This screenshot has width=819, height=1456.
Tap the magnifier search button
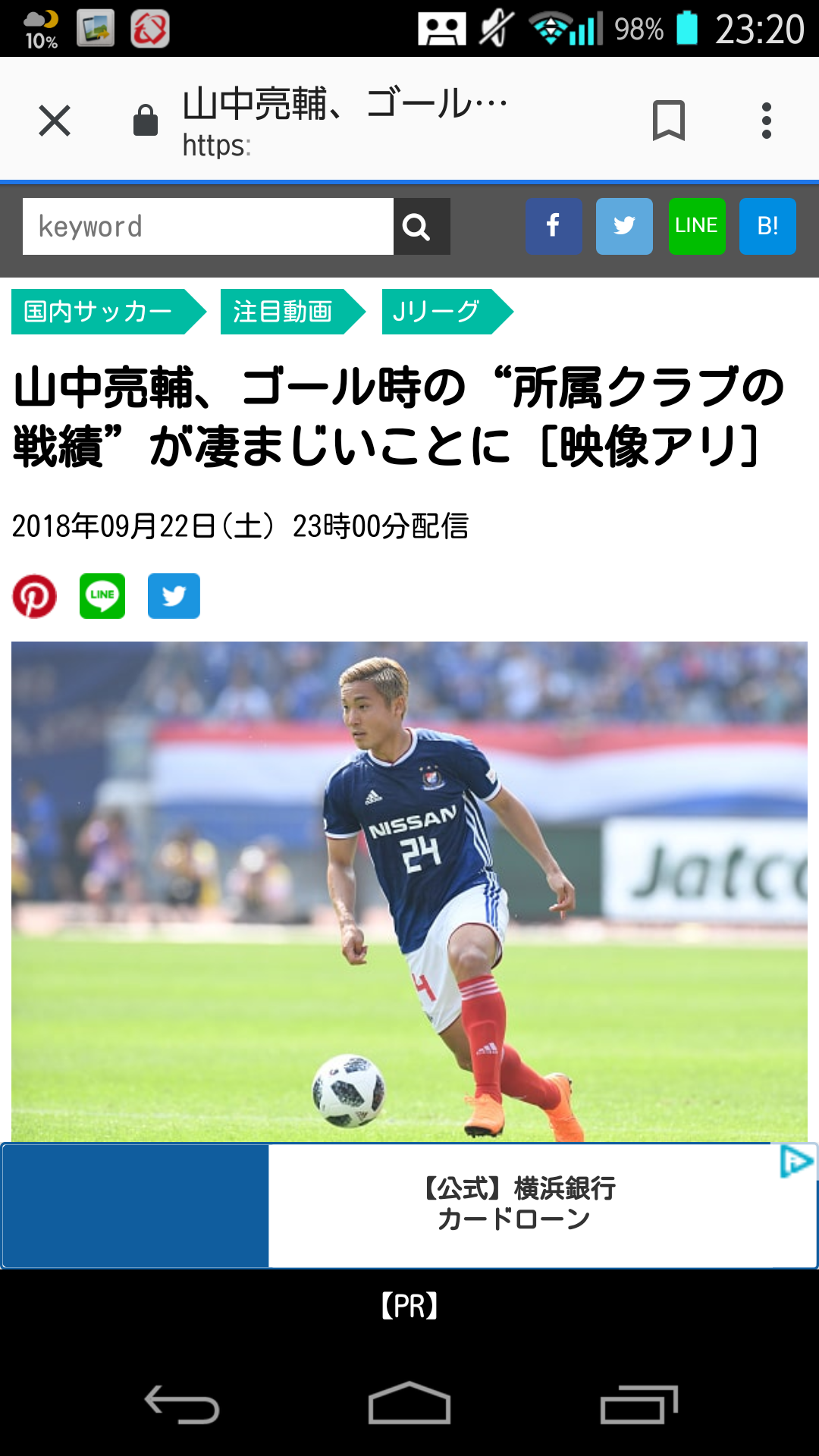(x=422, y=226)
